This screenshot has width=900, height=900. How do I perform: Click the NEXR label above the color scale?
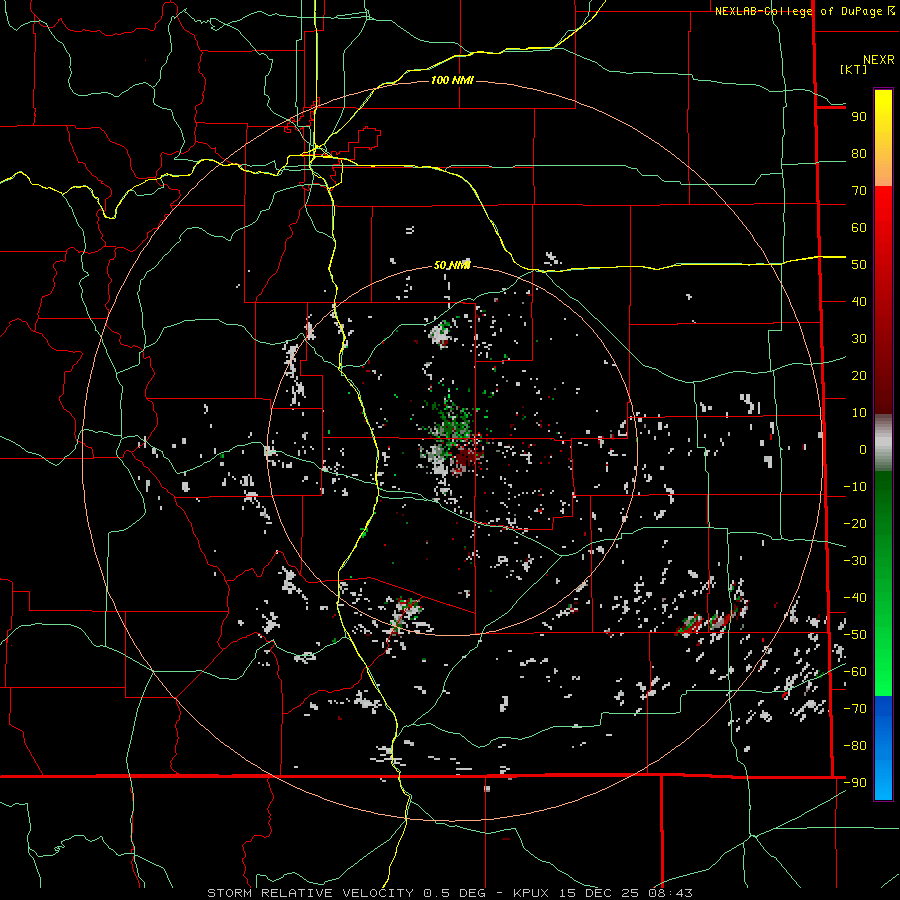(x=879, y=60)
